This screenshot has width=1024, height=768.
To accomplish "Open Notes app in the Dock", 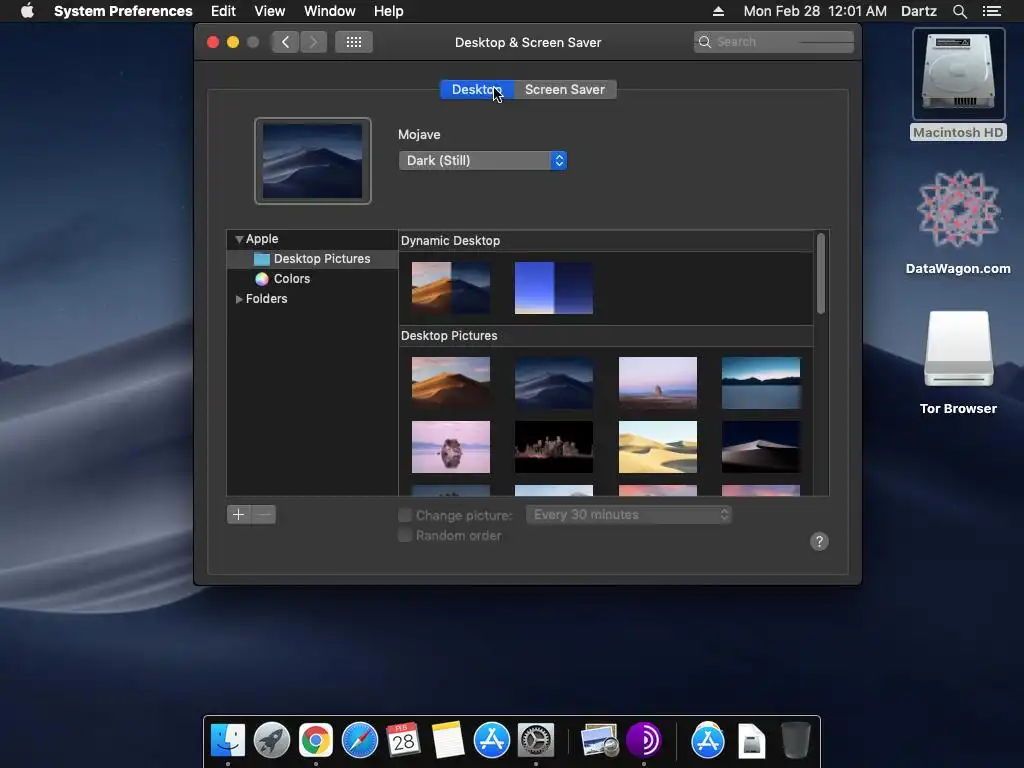I will (448, 740).
